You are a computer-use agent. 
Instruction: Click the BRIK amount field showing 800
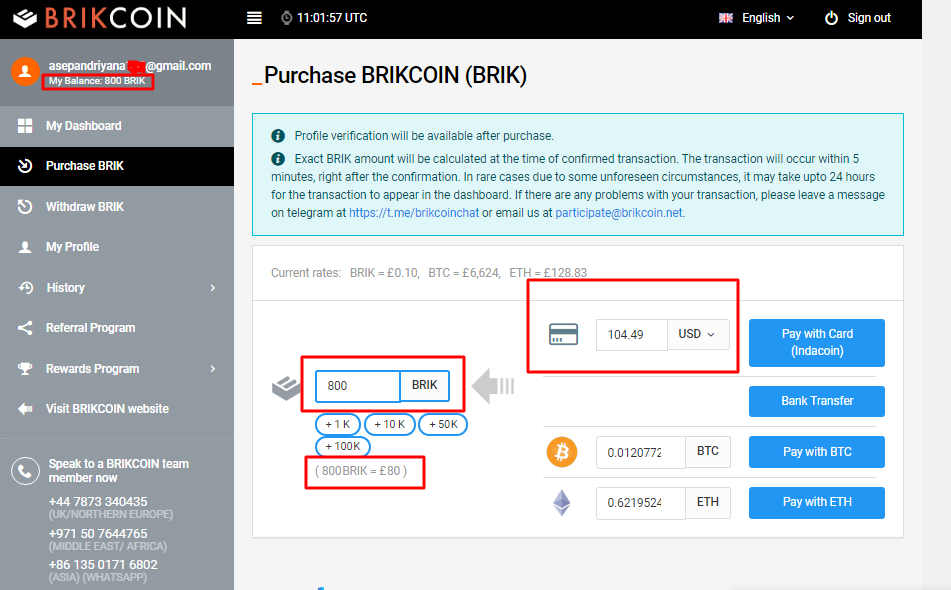(x=358, y=386)
